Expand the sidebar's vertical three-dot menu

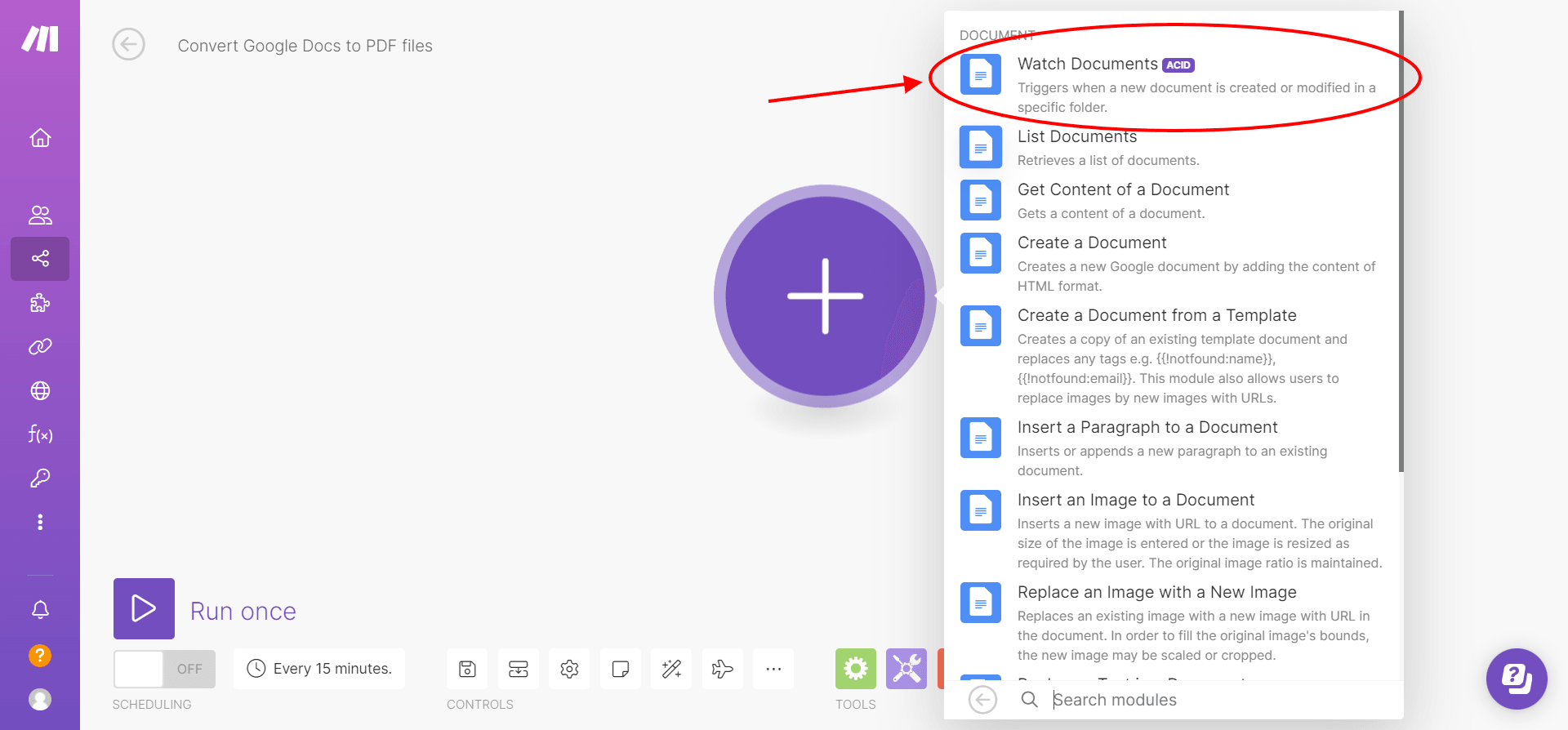[40, 522]
